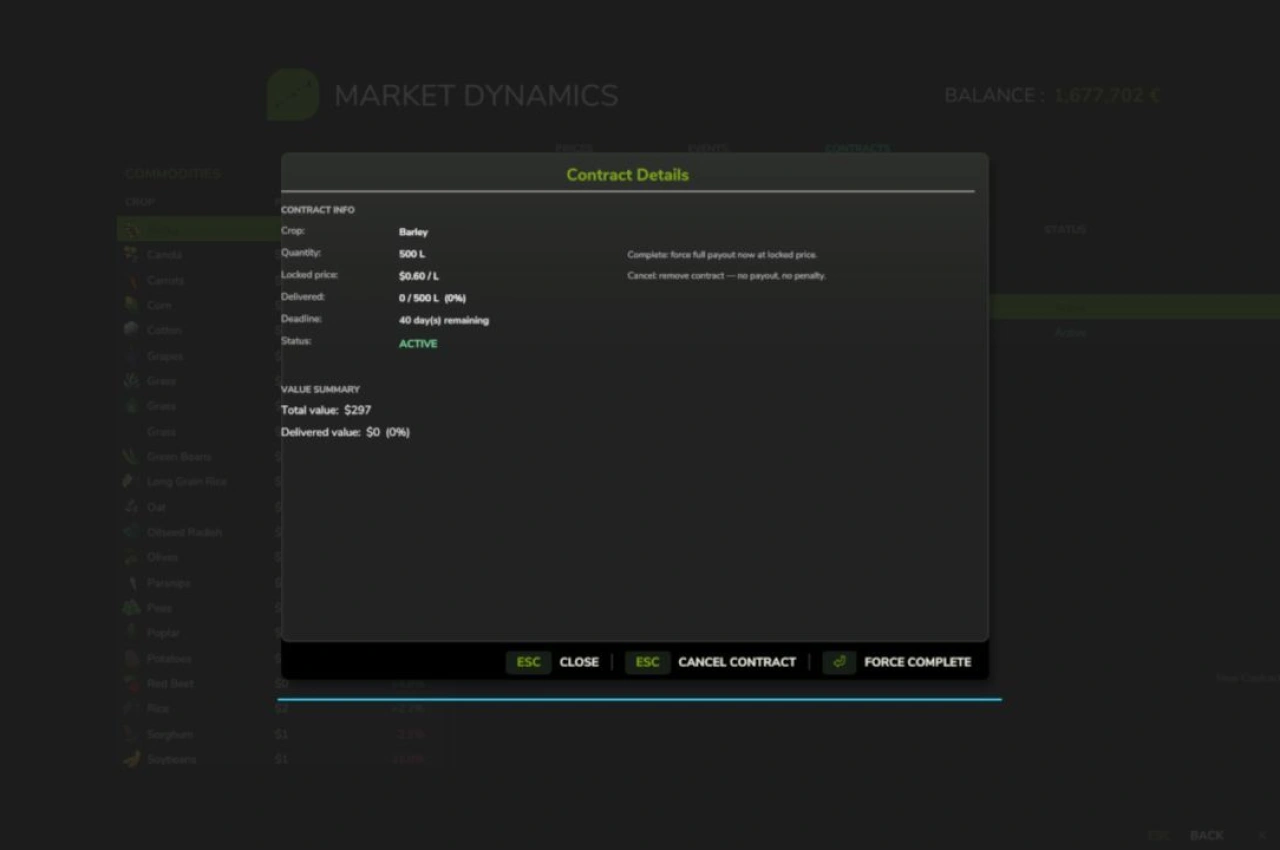Select the Red Beet crop icon

[x=131, y=683]
